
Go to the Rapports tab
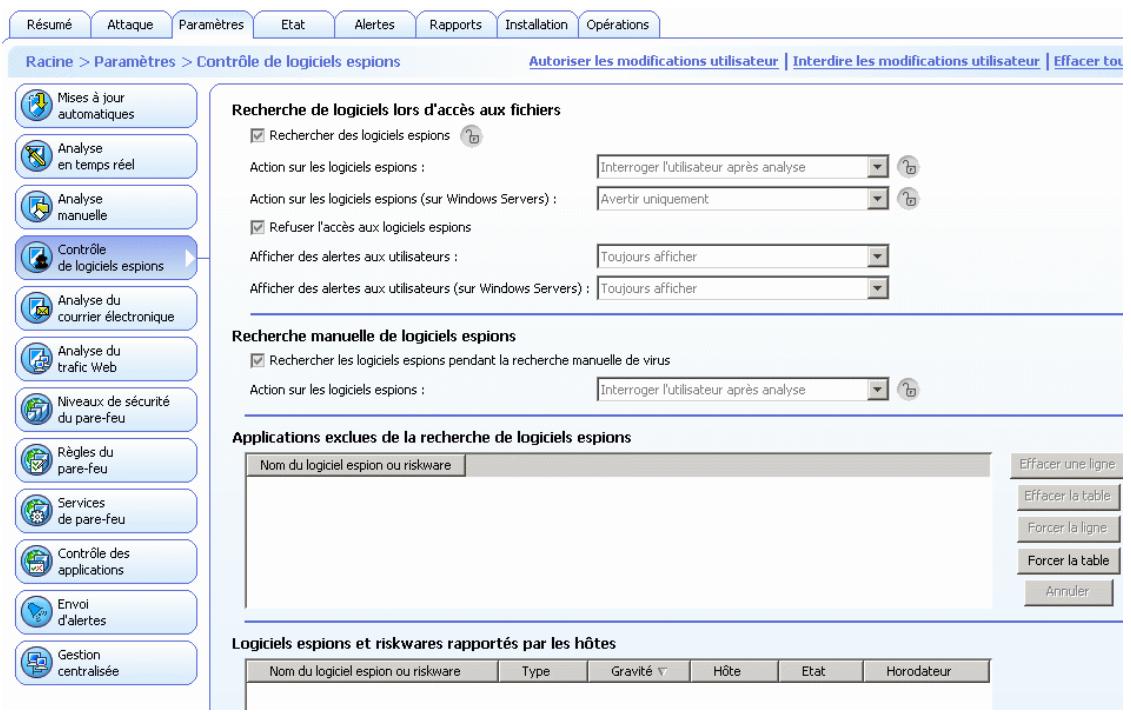[455, 25]
